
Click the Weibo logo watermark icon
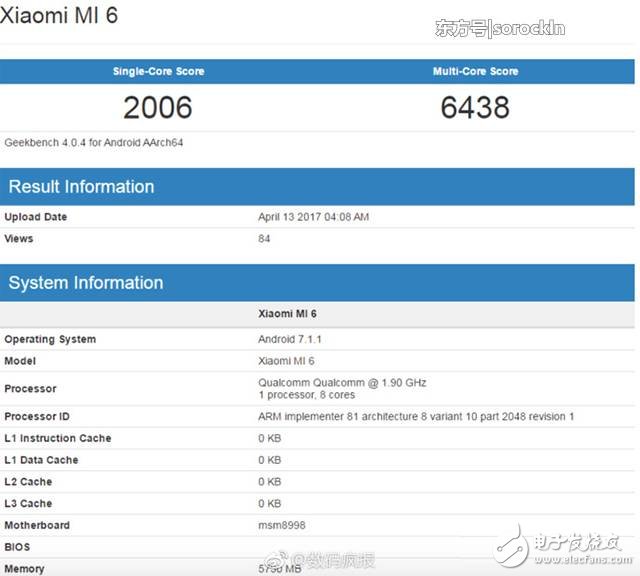coord(282,556)
